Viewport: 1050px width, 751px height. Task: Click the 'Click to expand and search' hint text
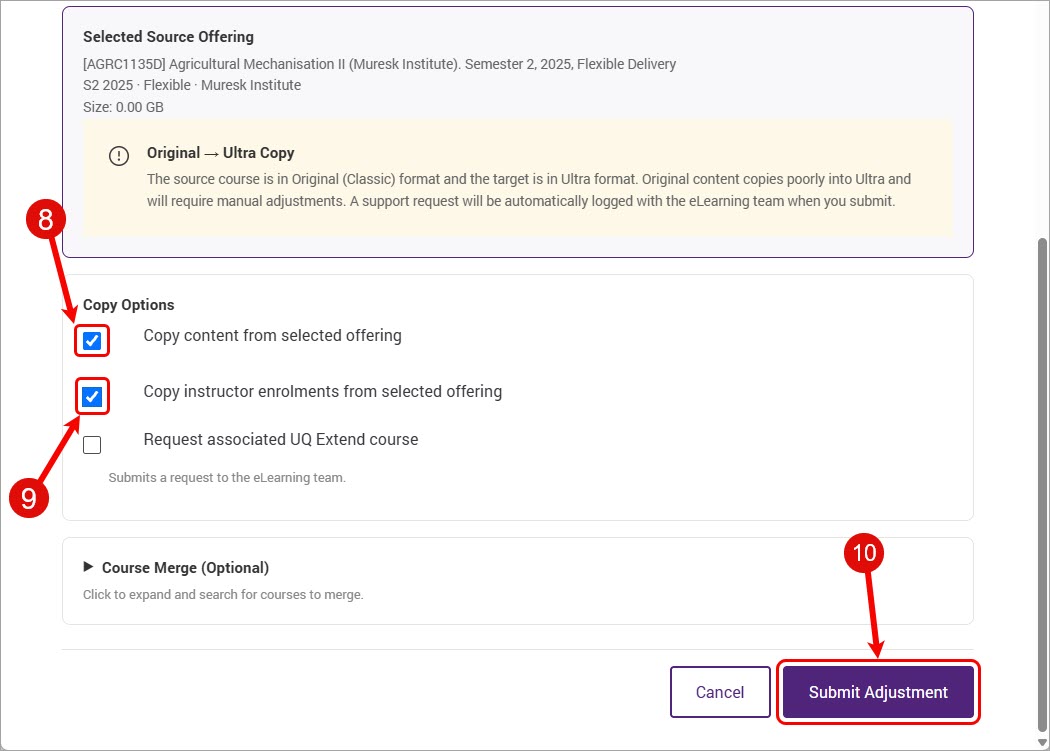click(x=223, y=594)
